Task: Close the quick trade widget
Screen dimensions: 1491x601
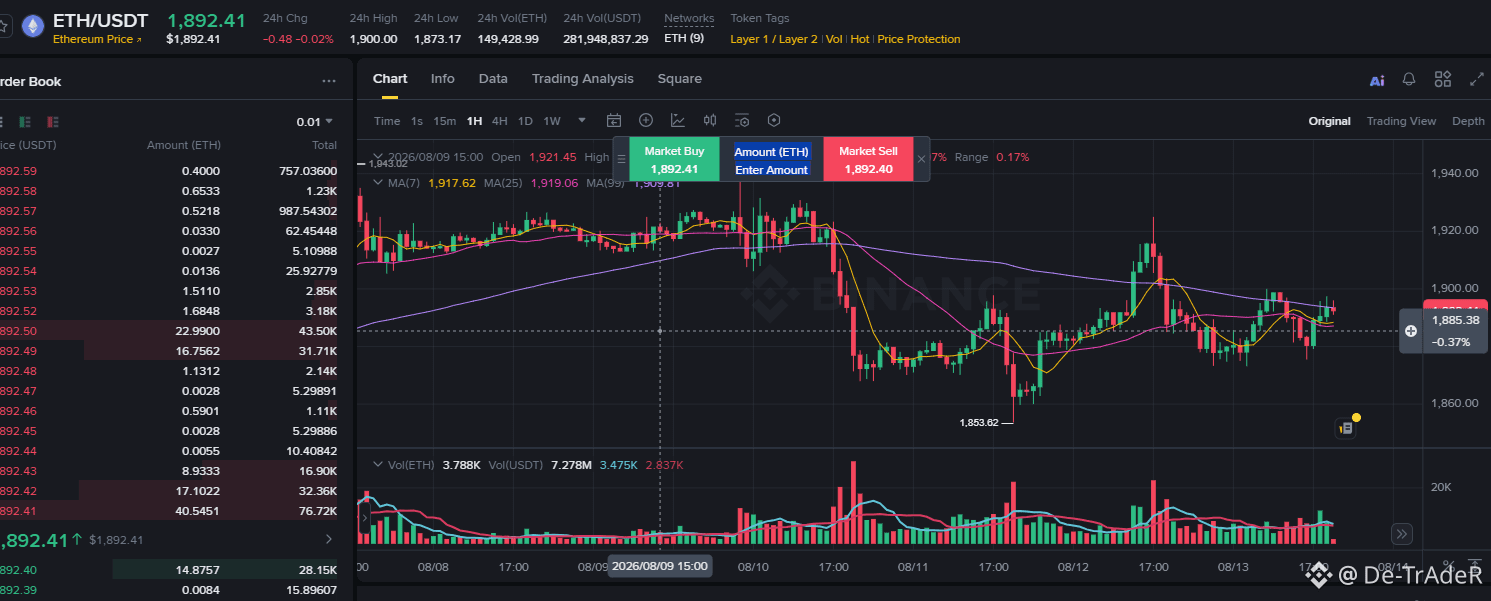Action: click(x=921, y=160)
